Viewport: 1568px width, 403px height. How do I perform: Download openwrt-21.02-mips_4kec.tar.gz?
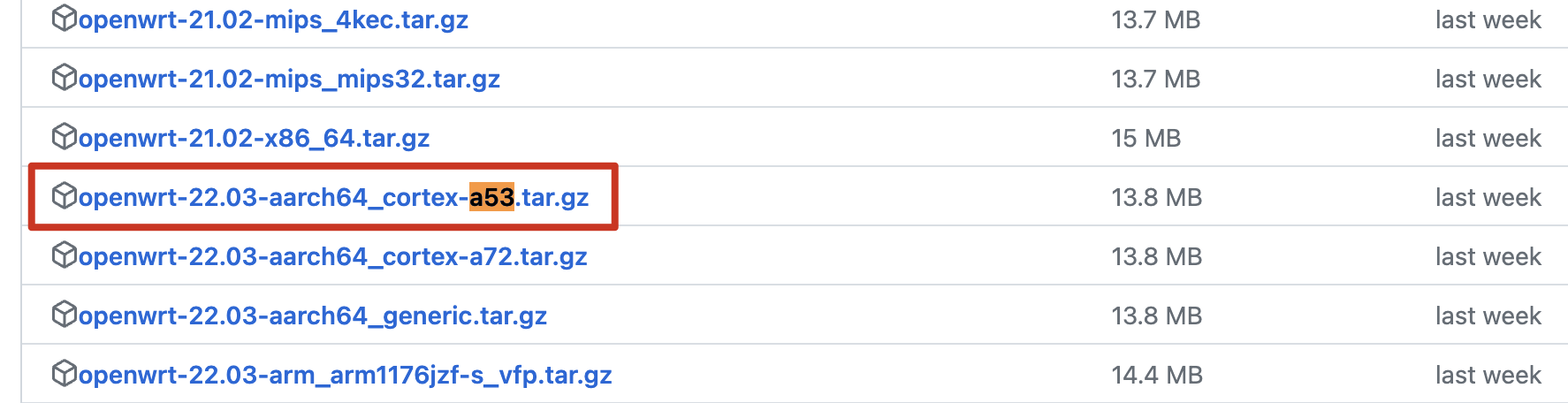(273, 19)
